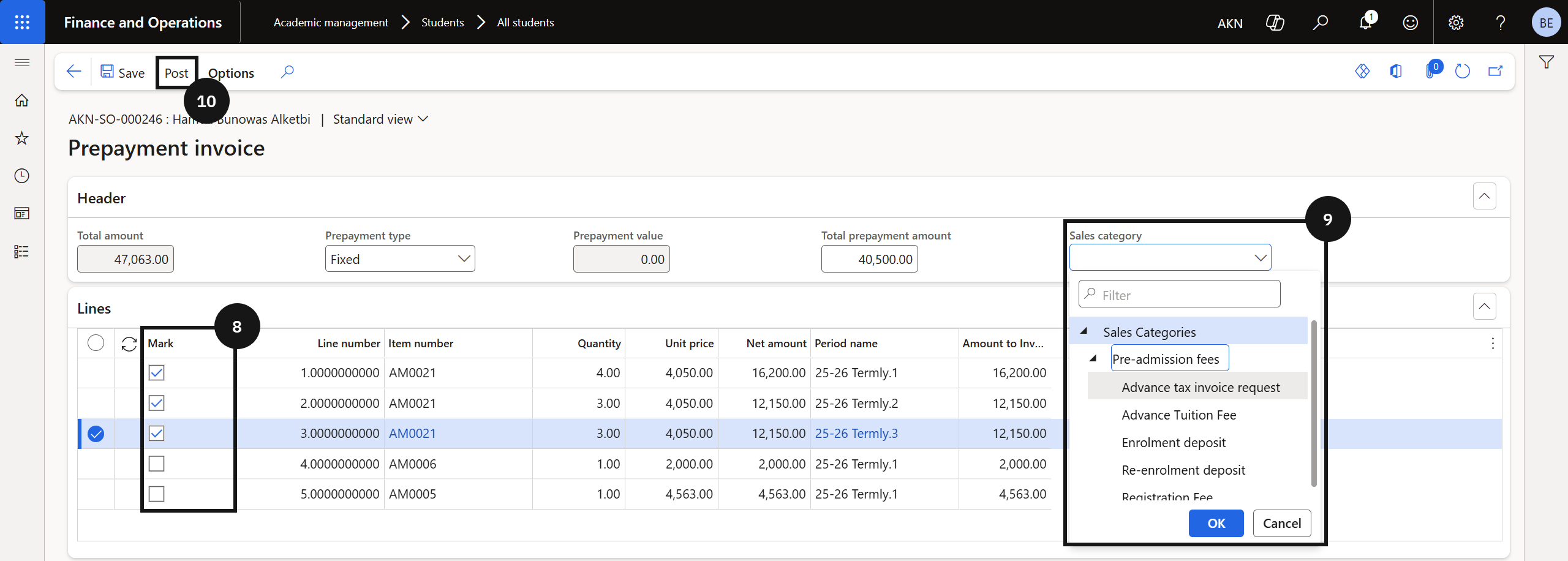Open the Options menu
This screenshot has width=1568, height=561.
[231, 73]
